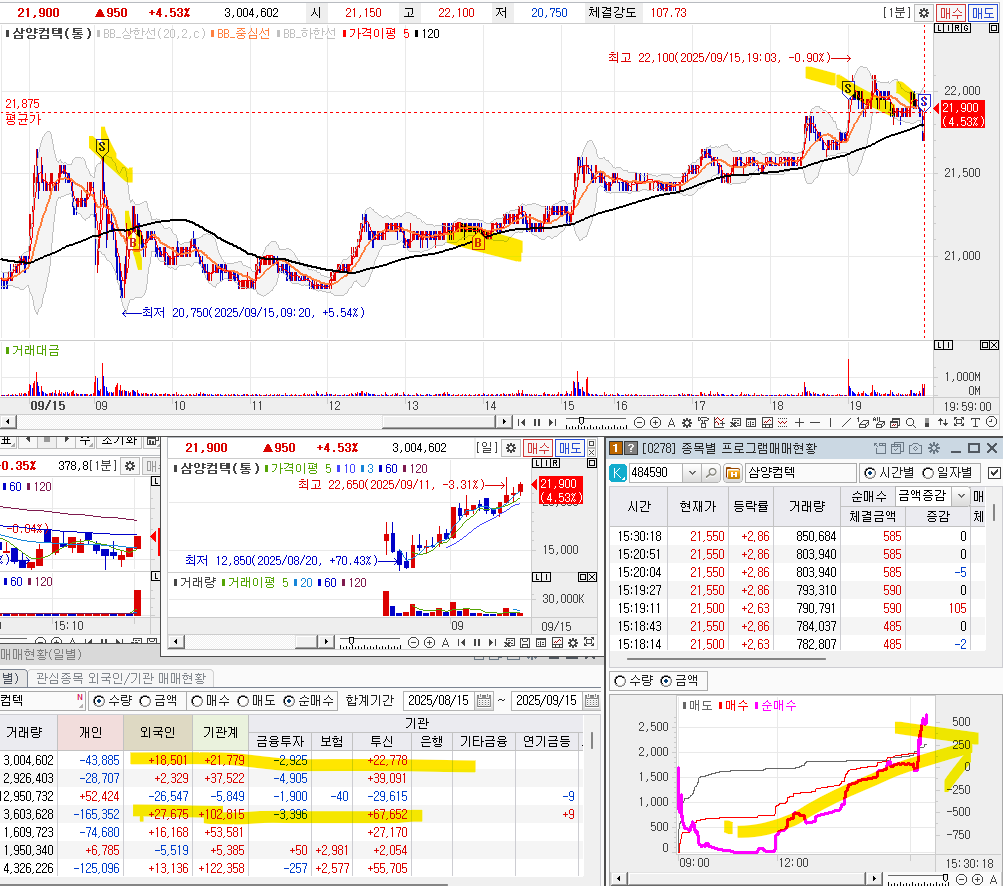Open 금액증감 column dropdown
1003x886 pixels.
(961, 495)
